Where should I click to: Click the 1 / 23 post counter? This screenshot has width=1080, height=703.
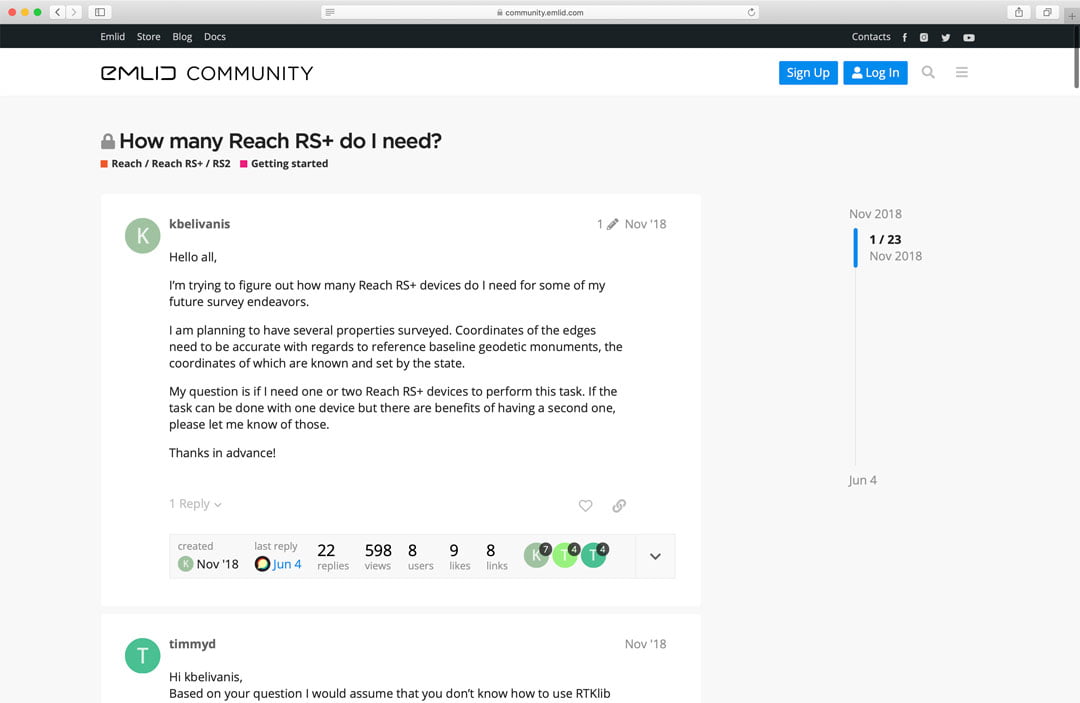click(x=885, y=240)
